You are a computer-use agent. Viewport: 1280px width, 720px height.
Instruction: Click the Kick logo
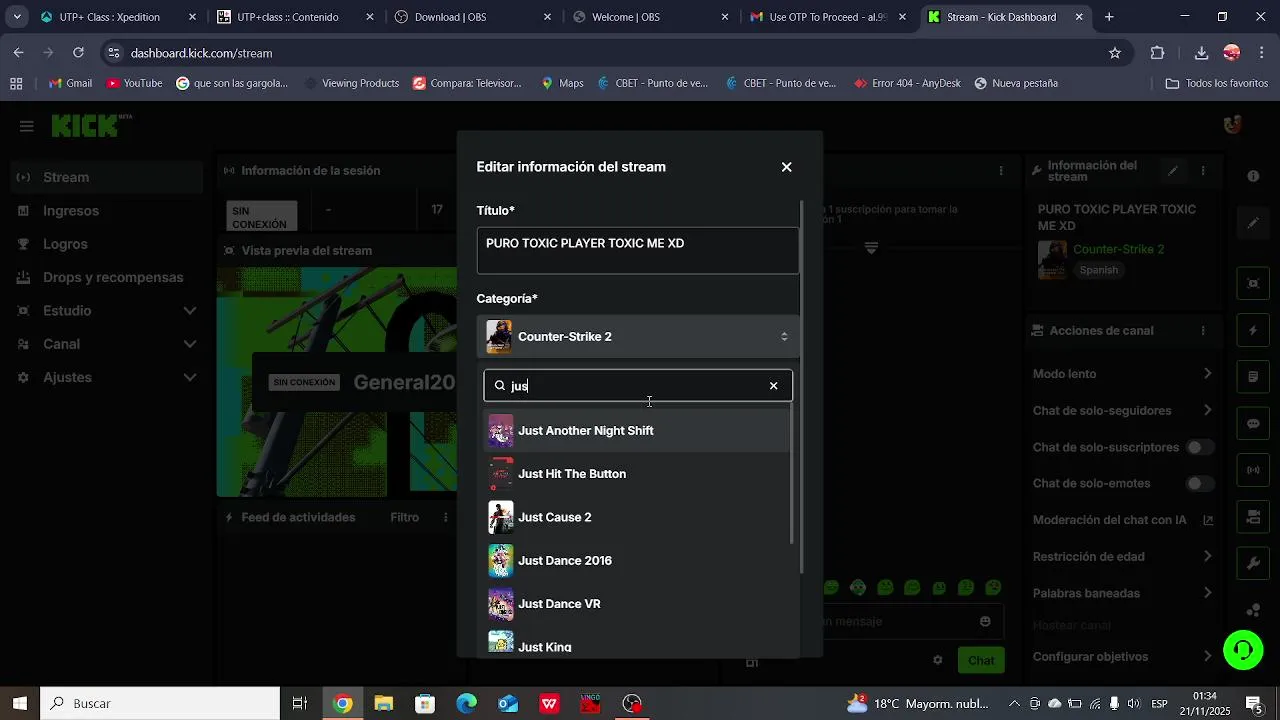(92, 125)
